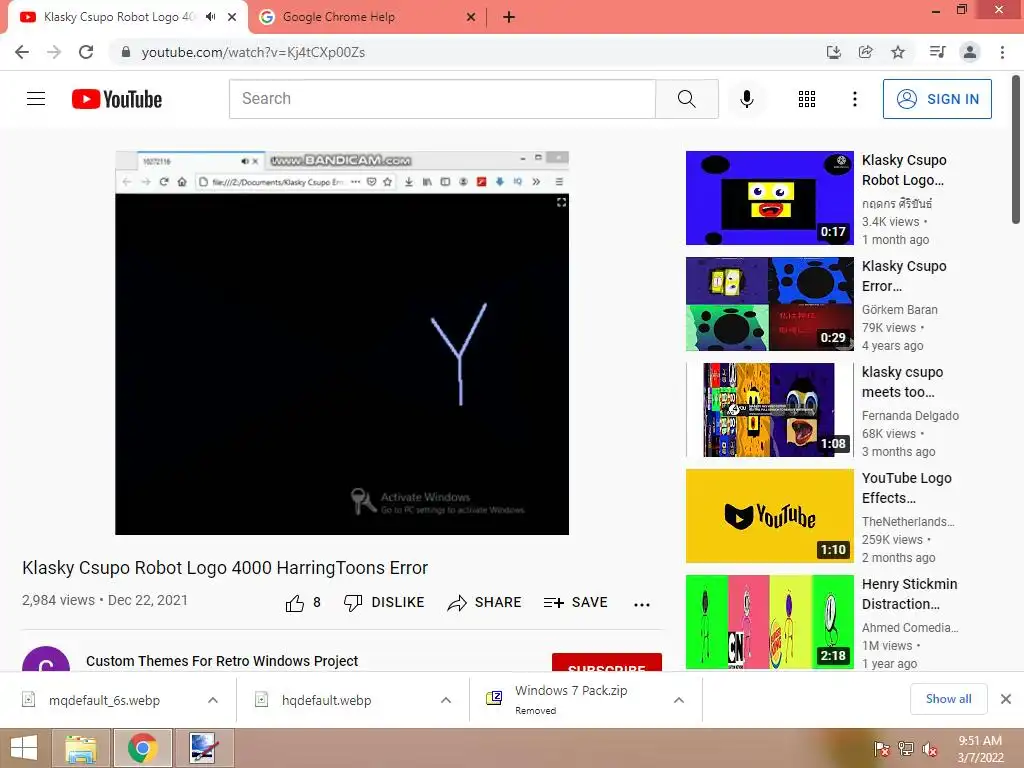This screenshot has width=1024, height=768.
Task: Close the Klasky Csupo Robot Logo tab
Action: pyautogui.click(x=232, y=17)
